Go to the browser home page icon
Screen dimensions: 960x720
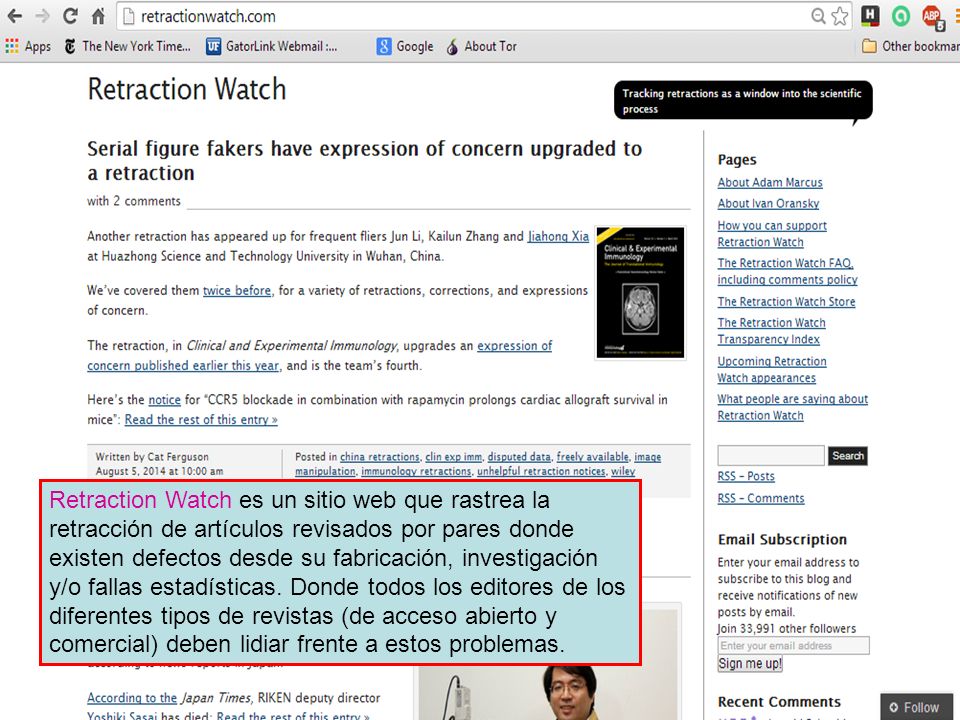(x=98, y=17)
